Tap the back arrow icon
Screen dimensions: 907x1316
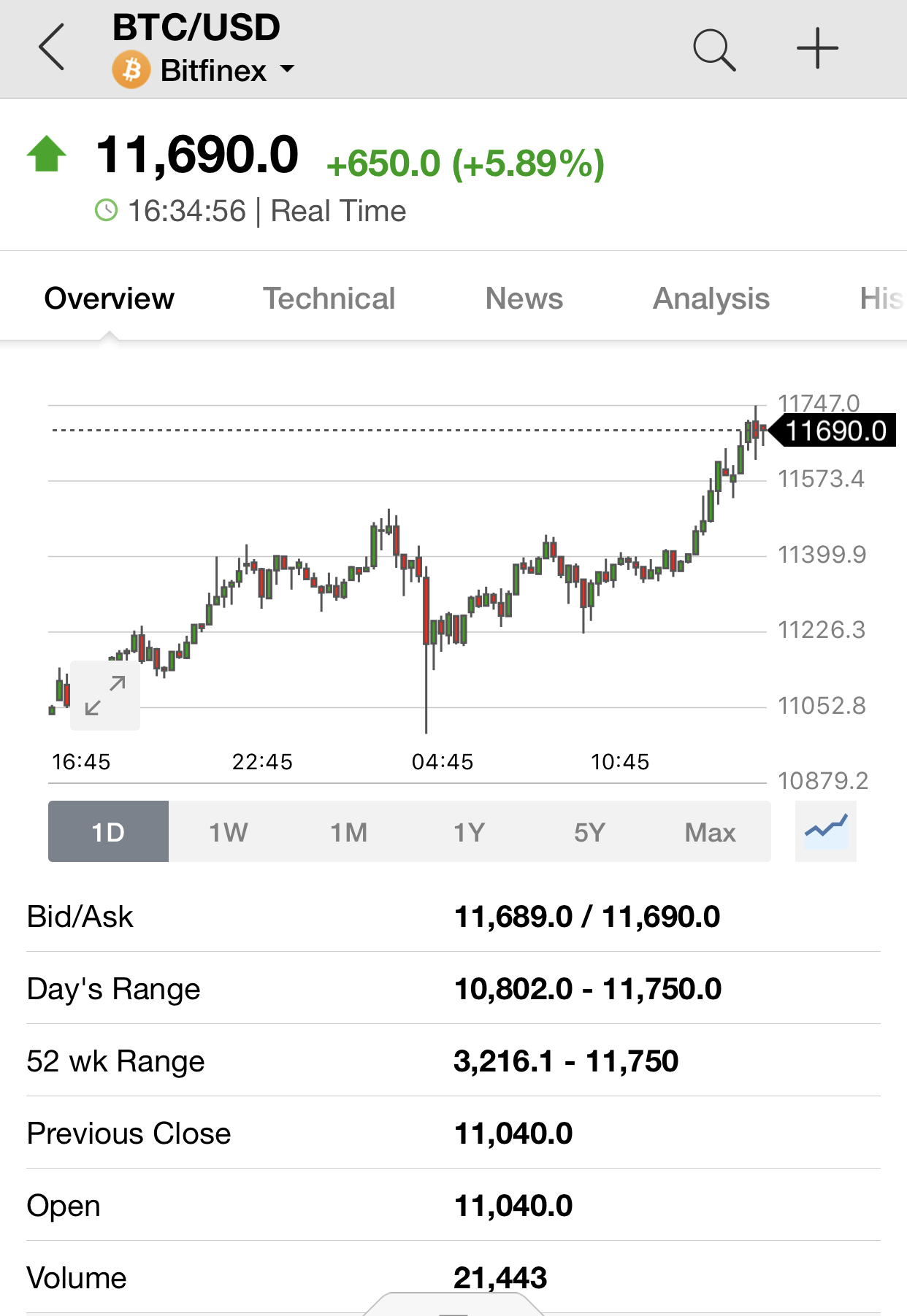click(x=52, y=47)
